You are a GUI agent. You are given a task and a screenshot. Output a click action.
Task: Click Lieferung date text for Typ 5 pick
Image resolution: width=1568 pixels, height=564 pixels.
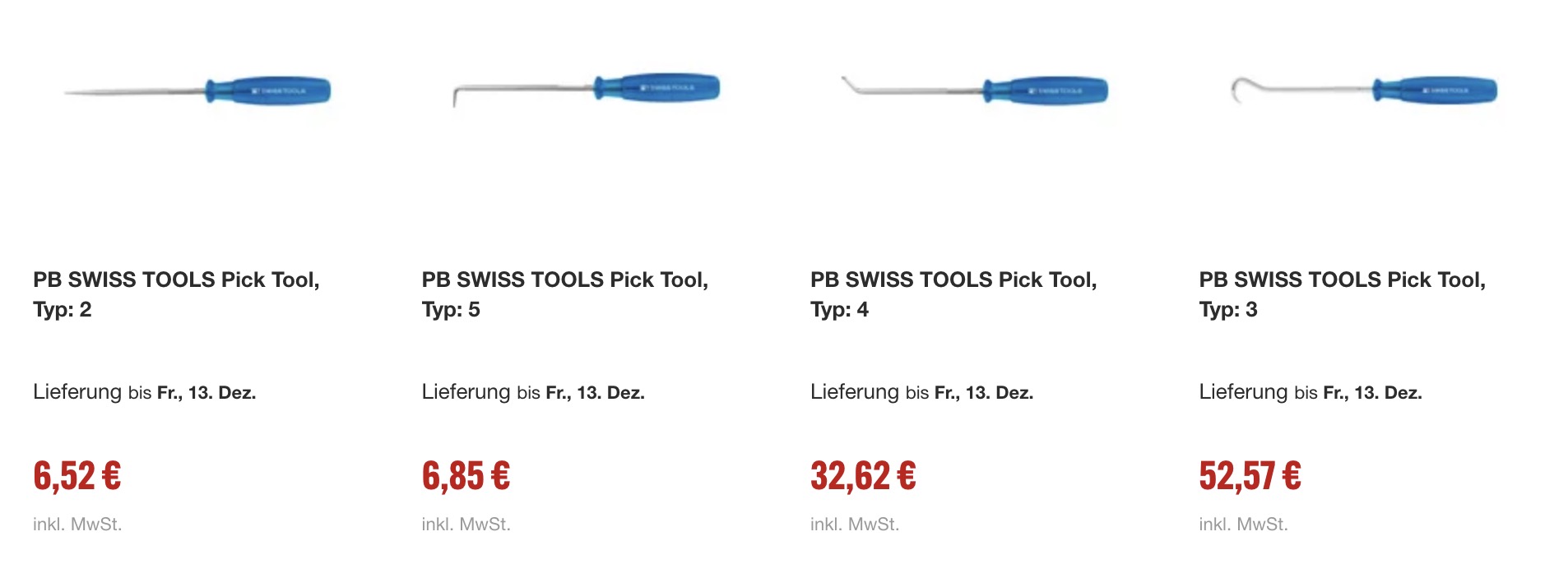pyautogui.click(x=533, y=392)
